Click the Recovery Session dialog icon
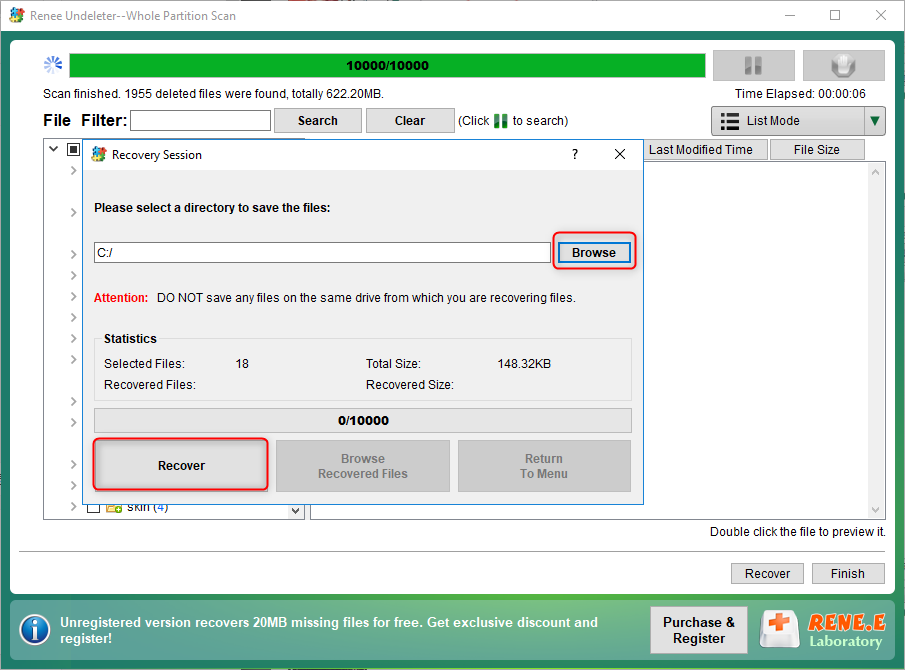This screenshot has width=905, height=670. [99, 154]
